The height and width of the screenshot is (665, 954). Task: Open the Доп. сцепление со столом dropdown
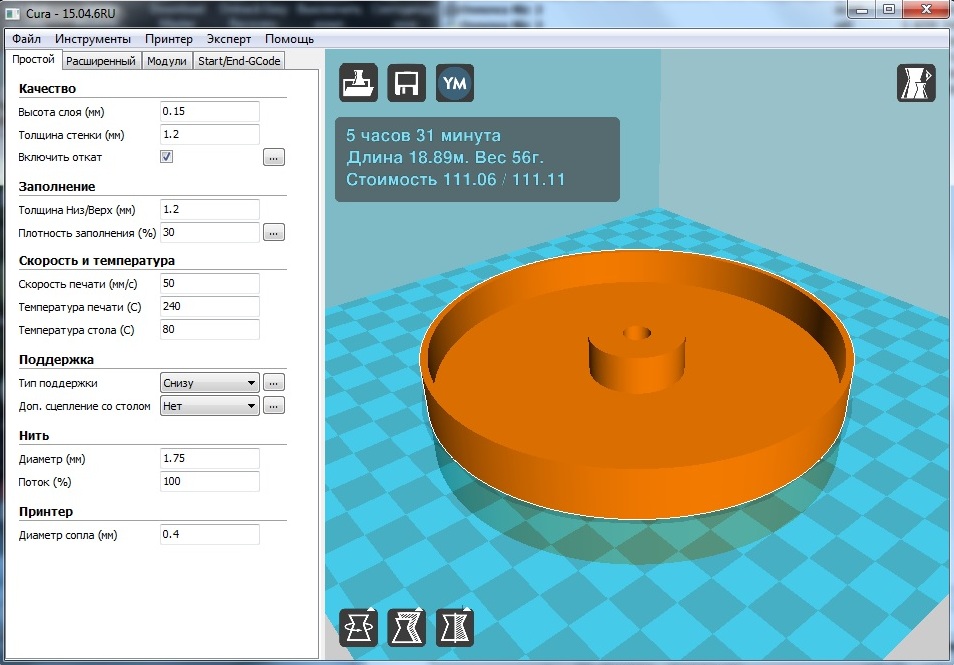pos(209,405)
